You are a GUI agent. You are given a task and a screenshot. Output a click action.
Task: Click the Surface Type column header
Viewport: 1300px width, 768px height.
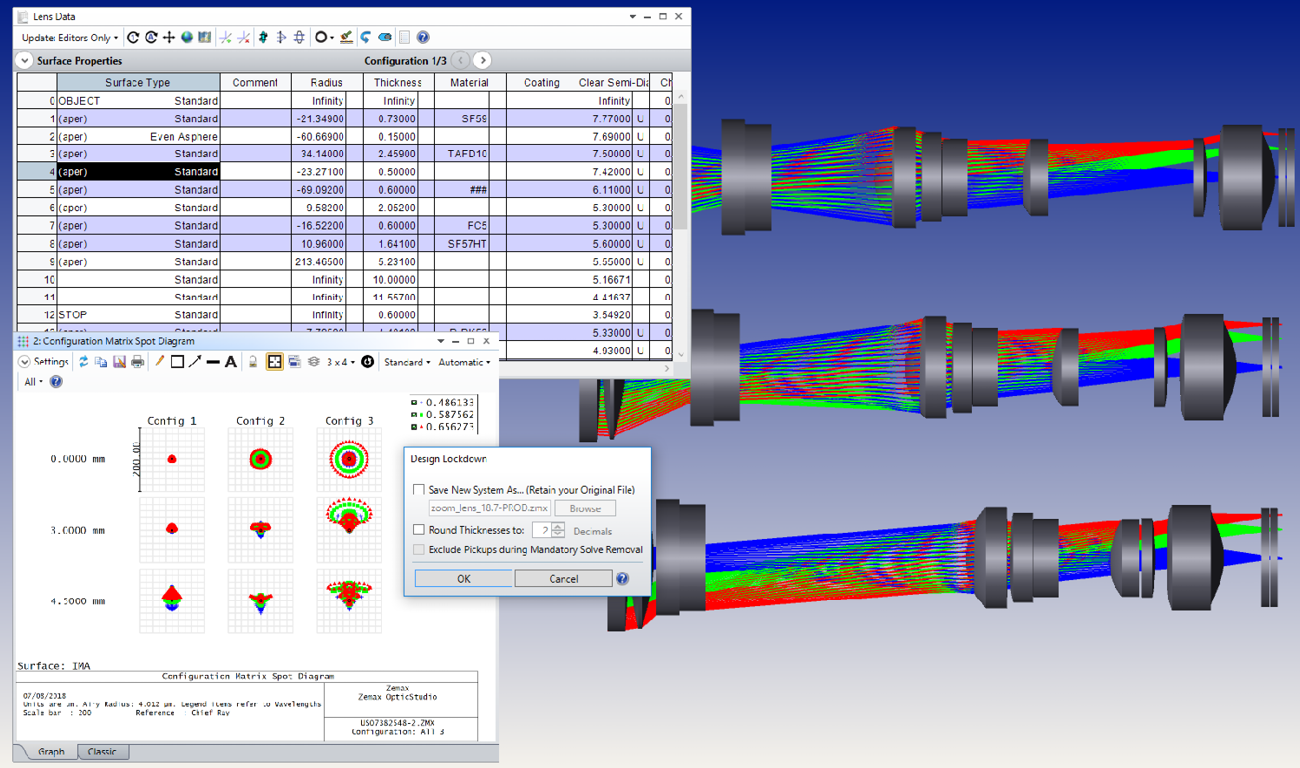[x=138, y=82]
